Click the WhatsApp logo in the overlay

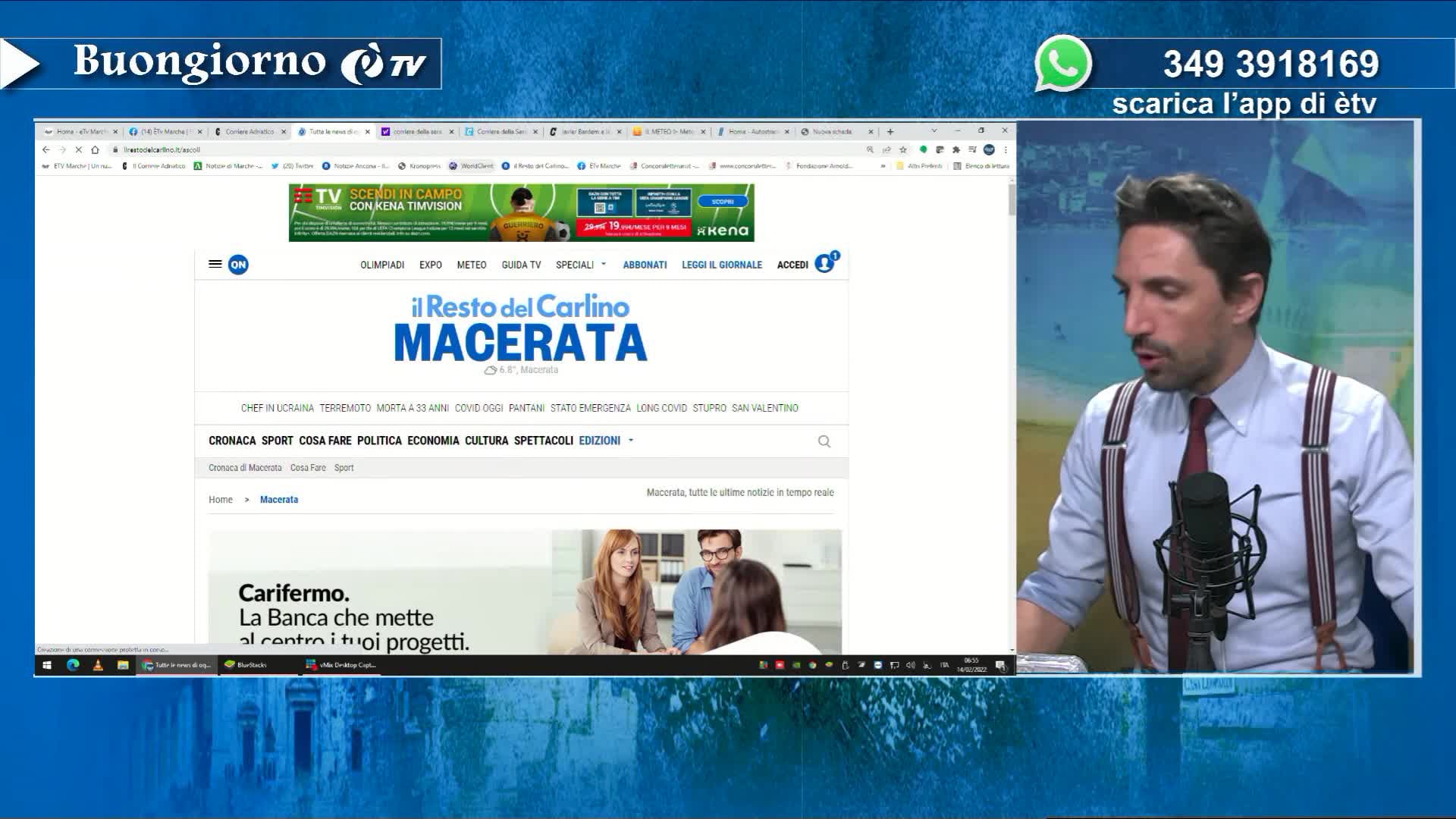pyautogui.click(x=1063, y=64)
